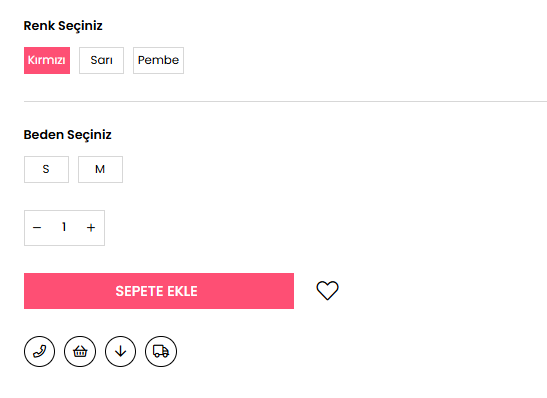This screenshot has width=547, height=398.
Task: Click the phone call icon
Action: point(39,351)
